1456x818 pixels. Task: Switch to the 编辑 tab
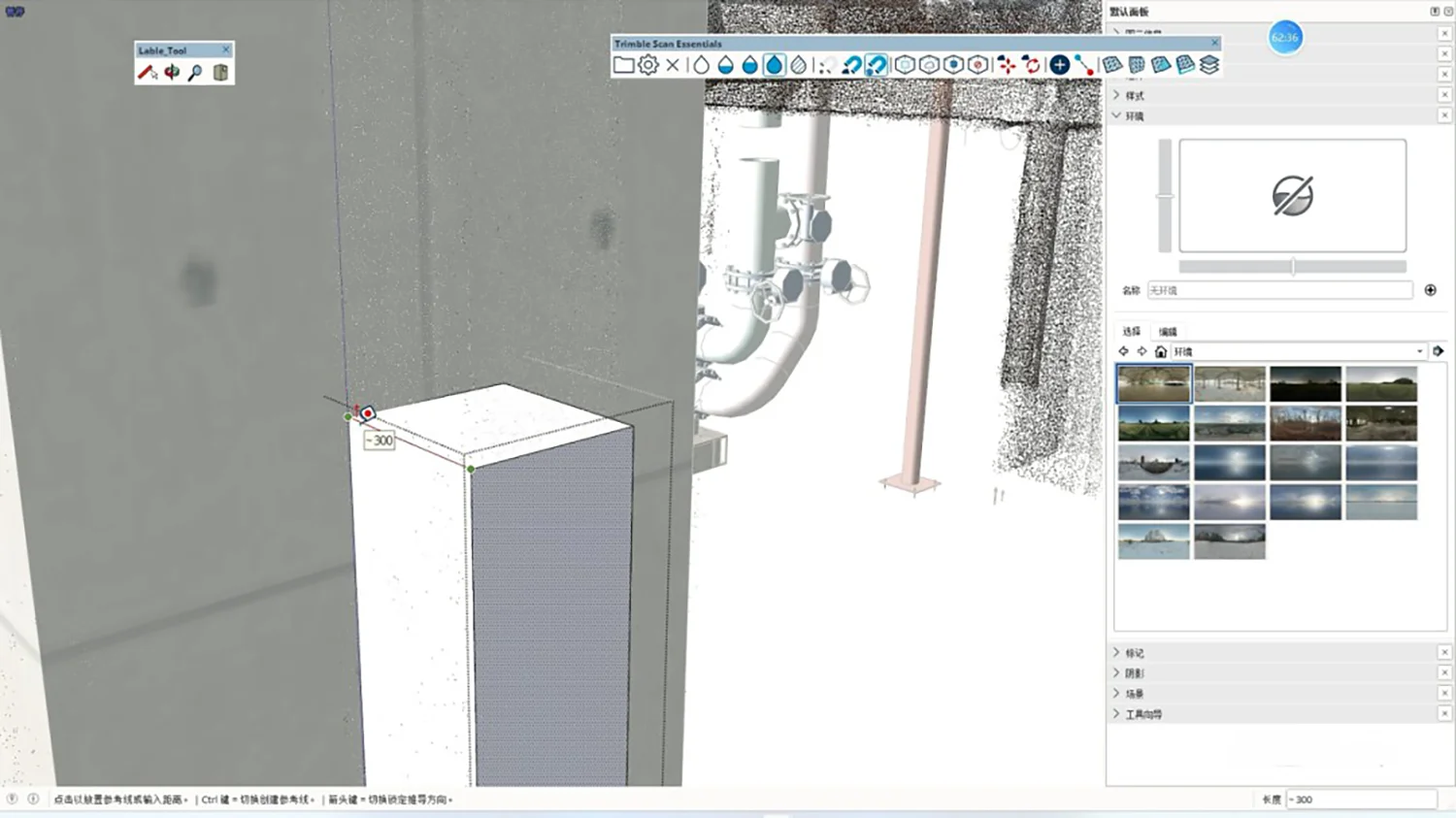[1168, 332]
